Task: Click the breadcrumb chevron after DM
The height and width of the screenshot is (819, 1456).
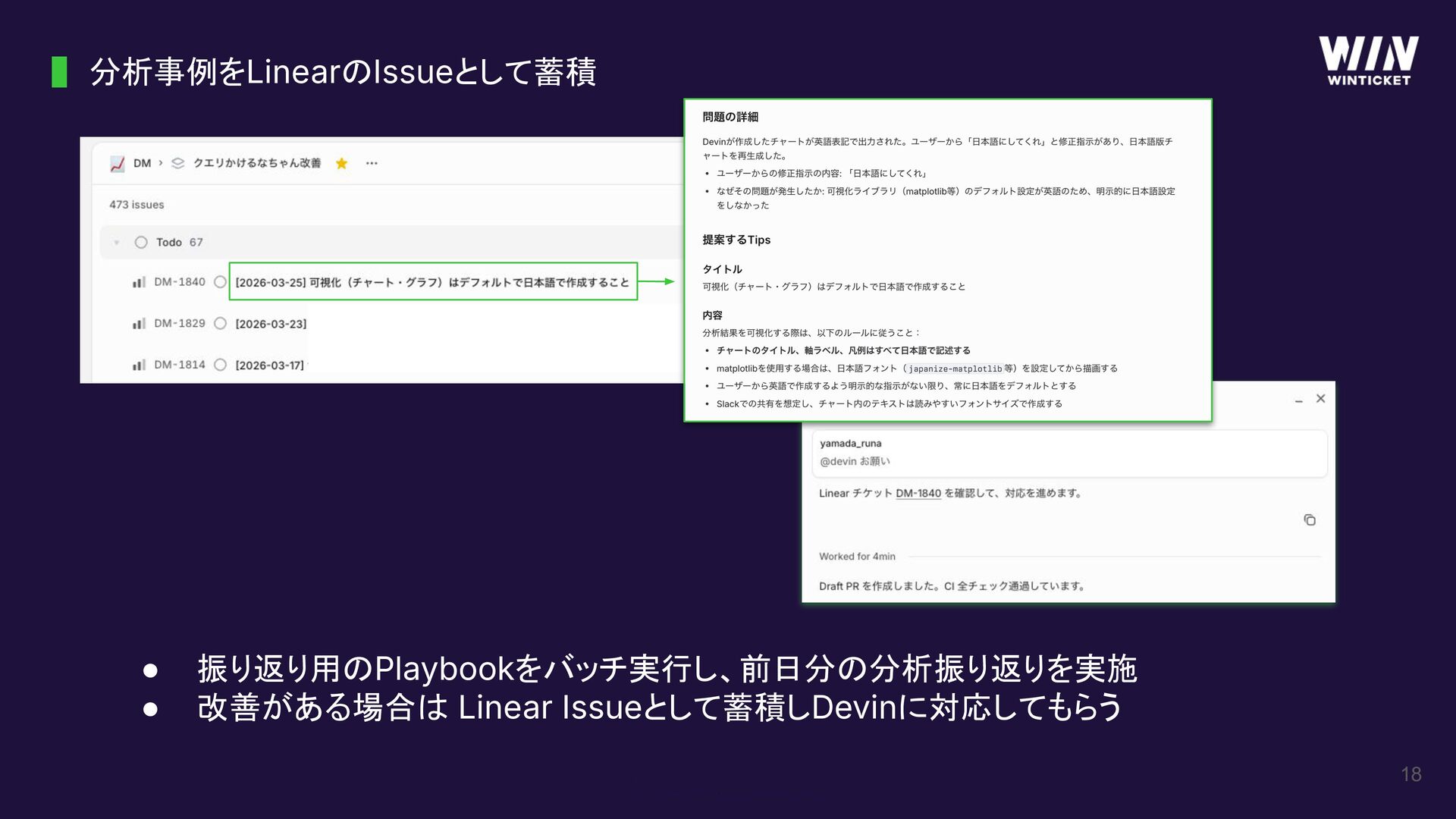Action: point(161,163)
